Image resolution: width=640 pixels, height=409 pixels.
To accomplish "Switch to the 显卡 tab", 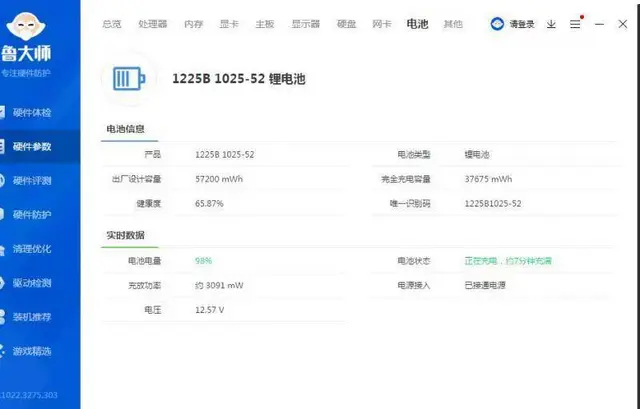I will 229,24.
